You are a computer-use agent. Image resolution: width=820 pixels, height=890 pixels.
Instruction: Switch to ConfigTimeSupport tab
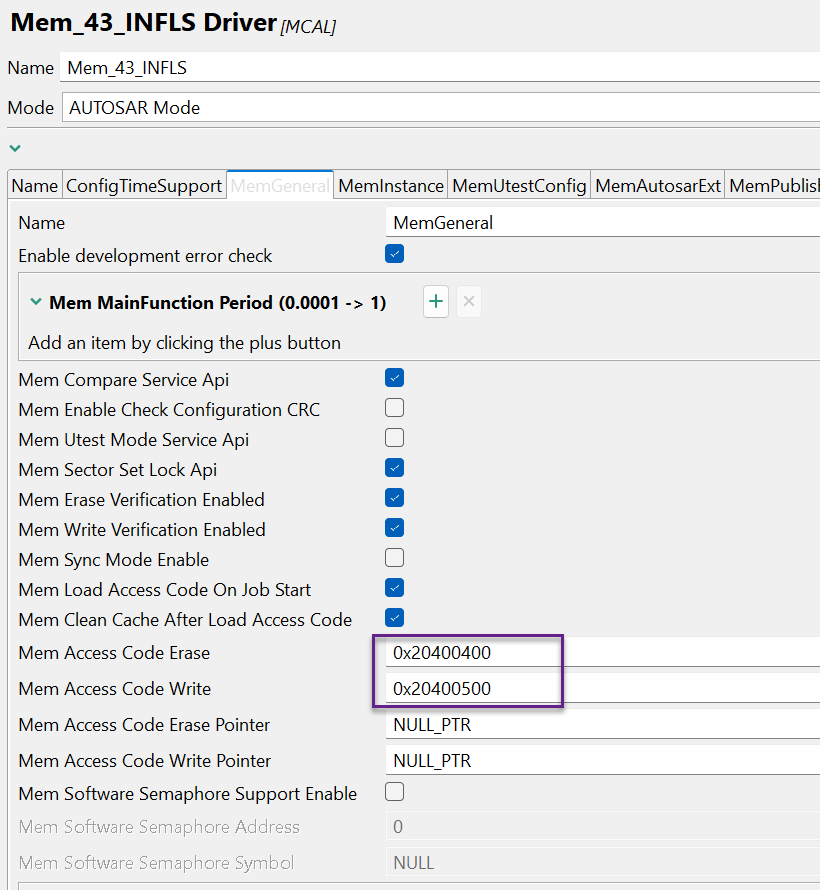point(144,186)
